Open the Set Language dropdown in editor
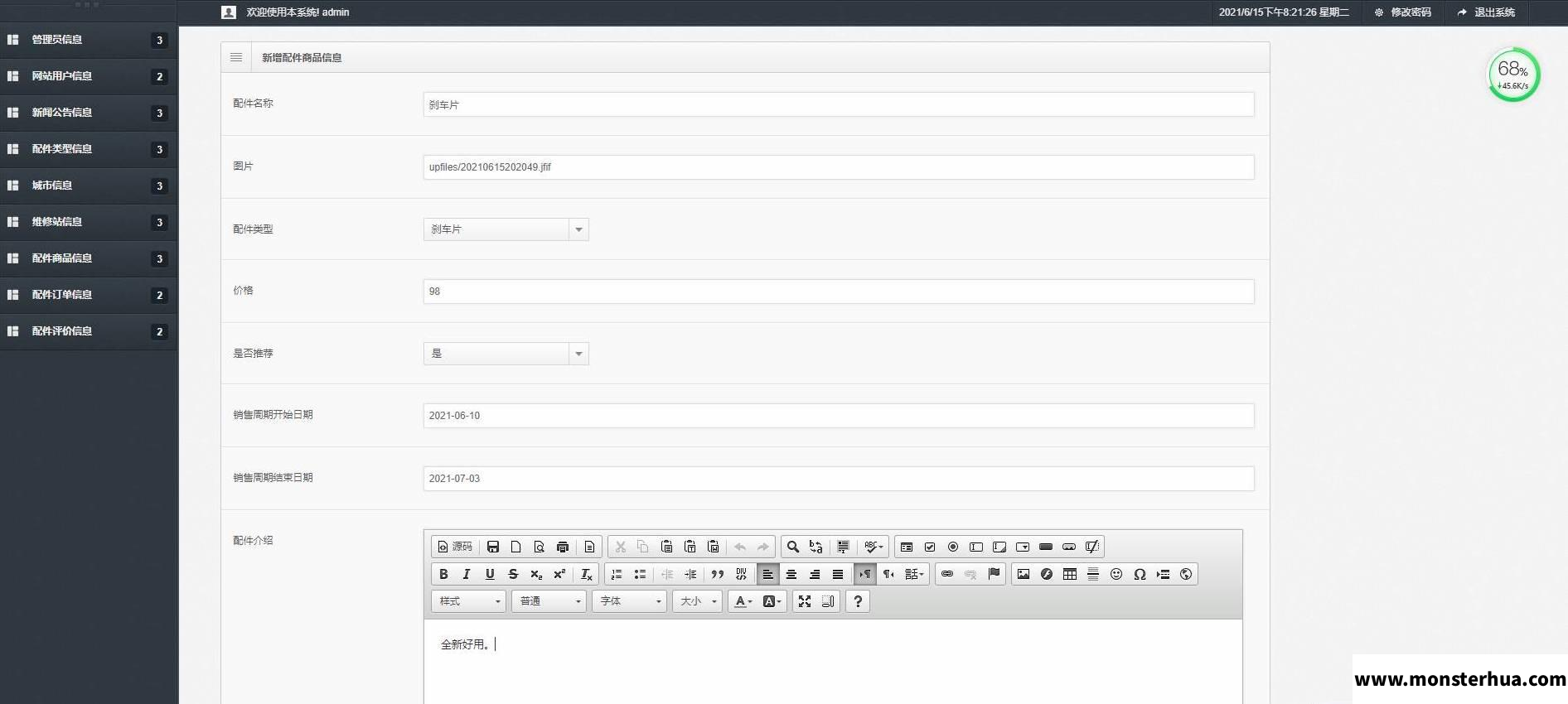 [914, 574]
